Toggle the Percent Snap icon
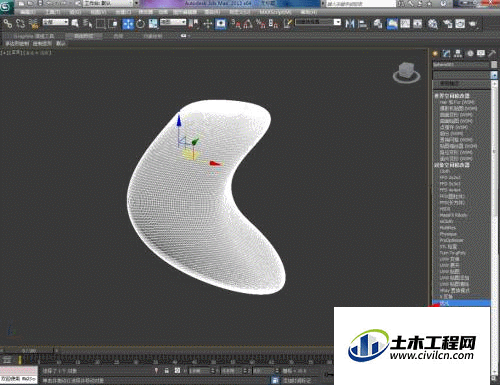The height and width of the screenshot is (385, 500). (x=260, y=24)
